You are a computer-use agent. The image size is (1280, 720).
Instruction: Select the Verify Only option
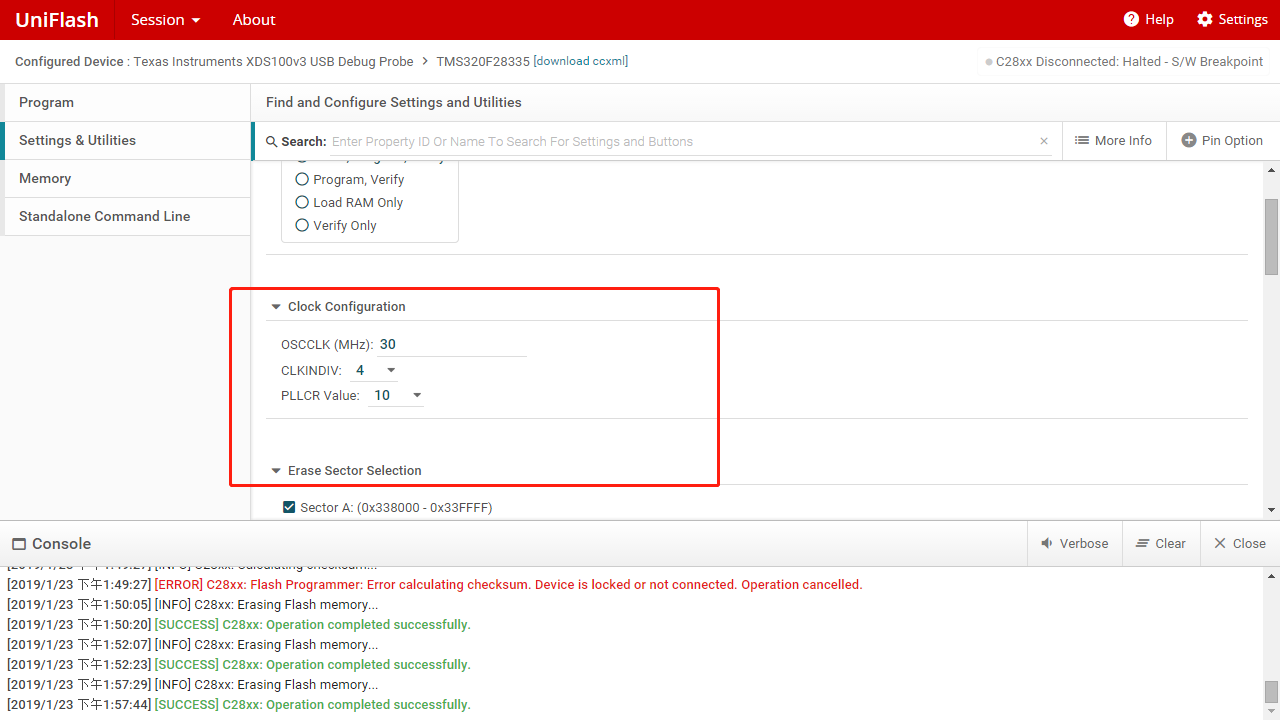click(302, 224)
